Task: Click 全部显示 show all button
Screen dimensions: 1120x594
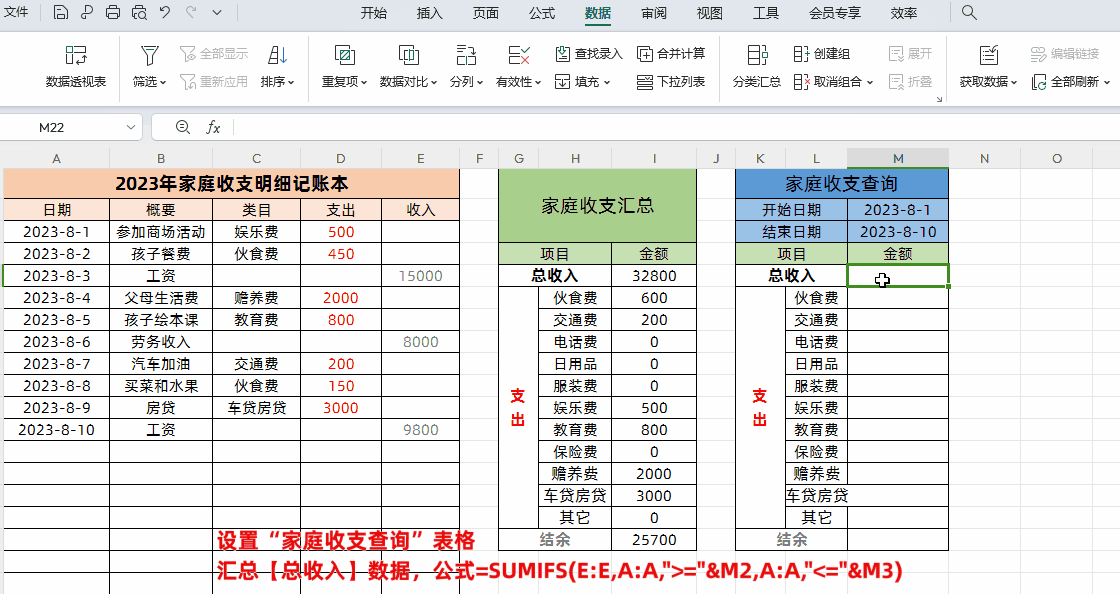Action: point(214,54)
